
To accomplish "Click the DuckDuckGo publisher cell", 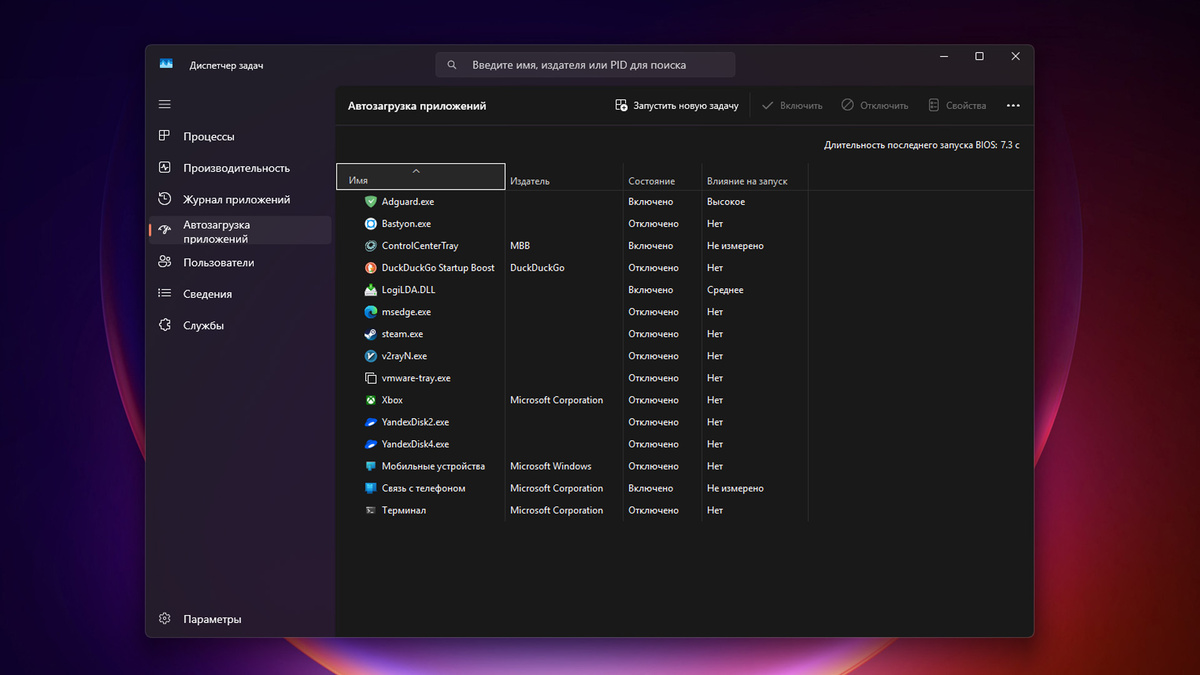I will pyautogui.click(x=537, y=268).
